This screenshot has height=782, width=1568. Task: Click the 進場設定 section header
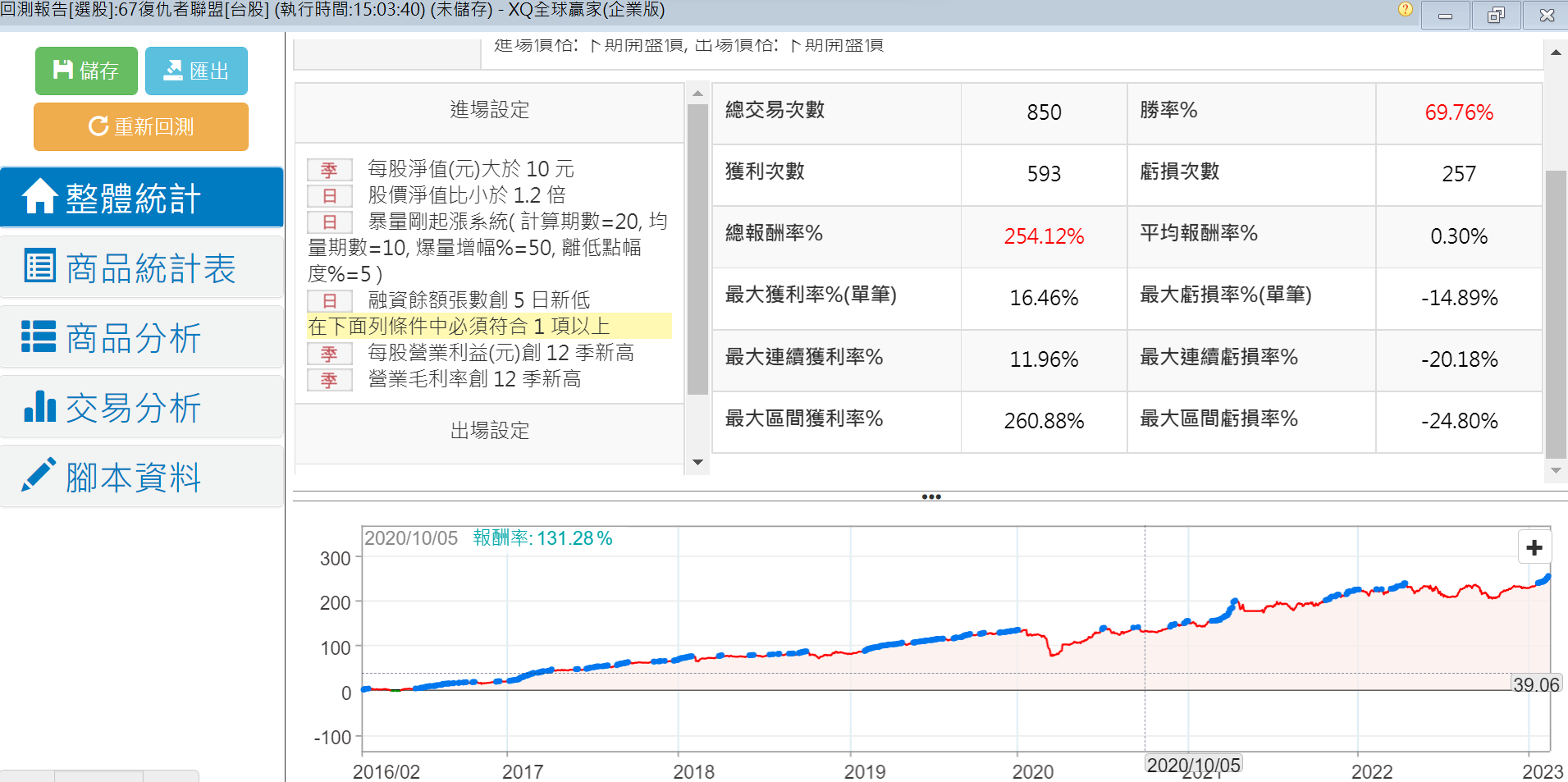pos(489,110)
